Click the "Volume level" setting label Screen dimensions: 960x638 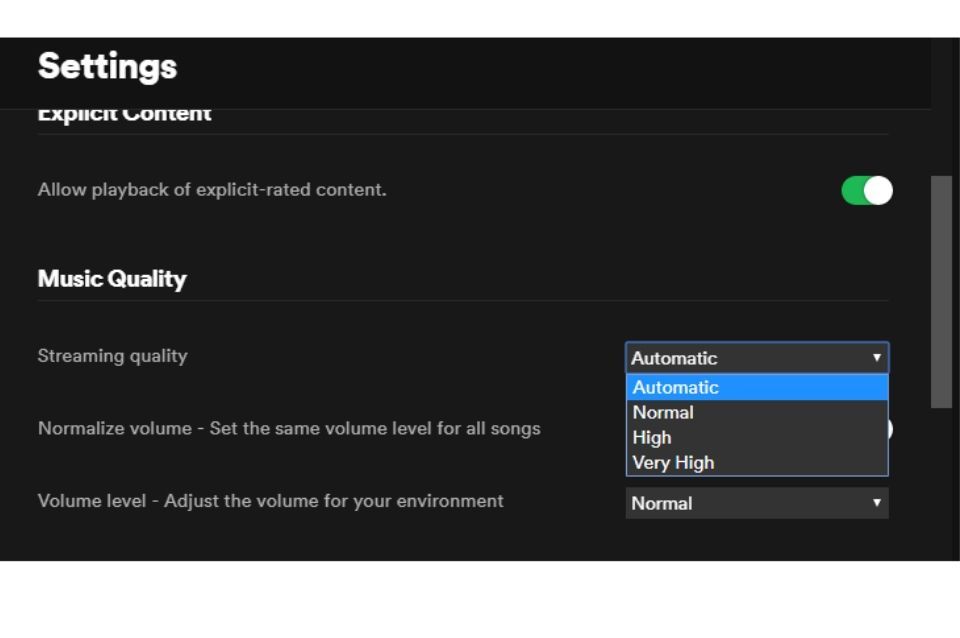pyautogui.click(x=269, y=501)
